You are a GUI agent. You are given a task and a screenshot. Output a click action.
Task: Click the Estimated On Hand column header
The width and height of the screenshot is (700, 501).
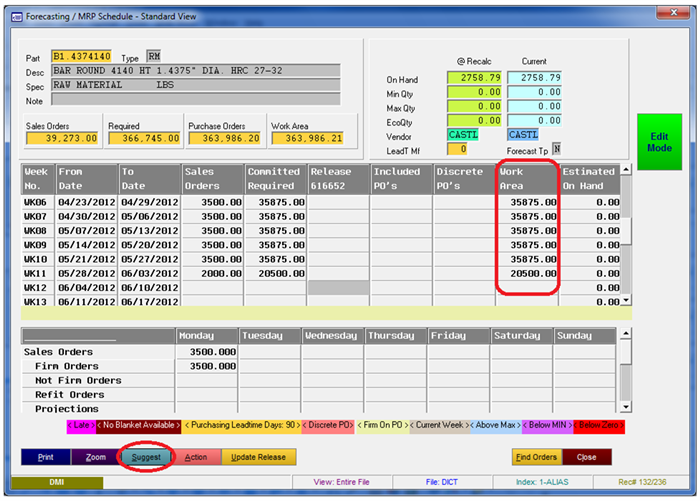pos(590,179)
